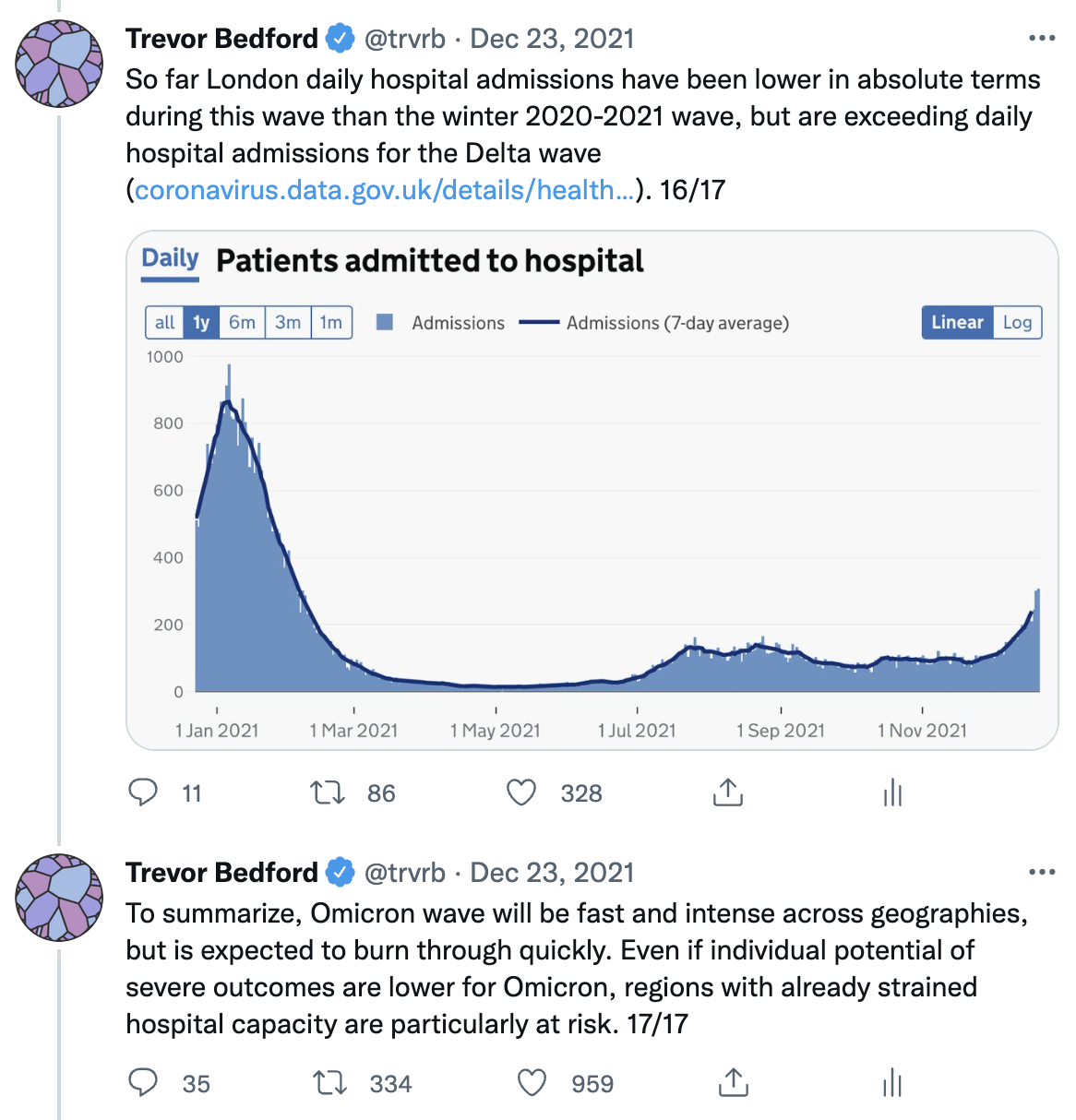The image size is (1076, 1120).
Task: Open the @trvrb handle on first tweet
Action: point(405,39)
